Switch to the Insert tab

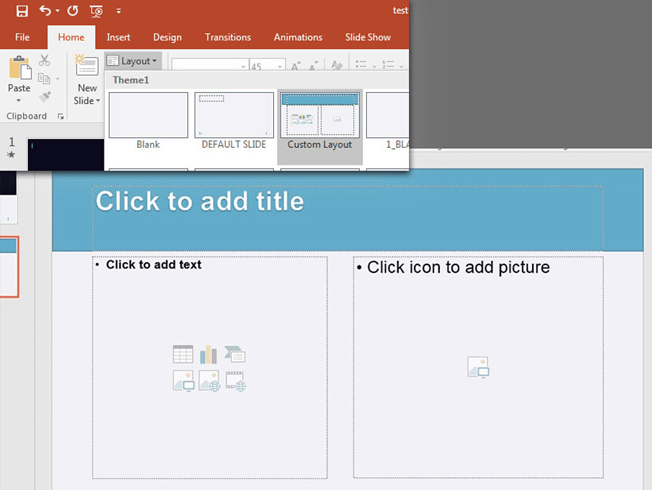tap(118, 37)
